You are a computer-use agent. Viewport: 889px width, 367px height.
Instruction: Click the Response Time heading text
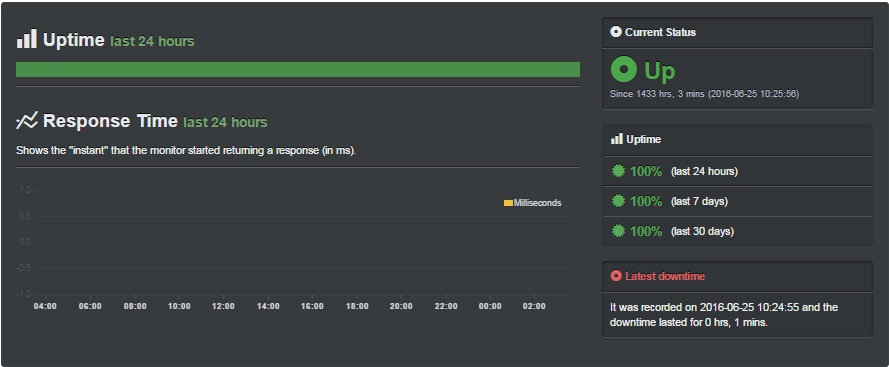(x=110, y=121)
